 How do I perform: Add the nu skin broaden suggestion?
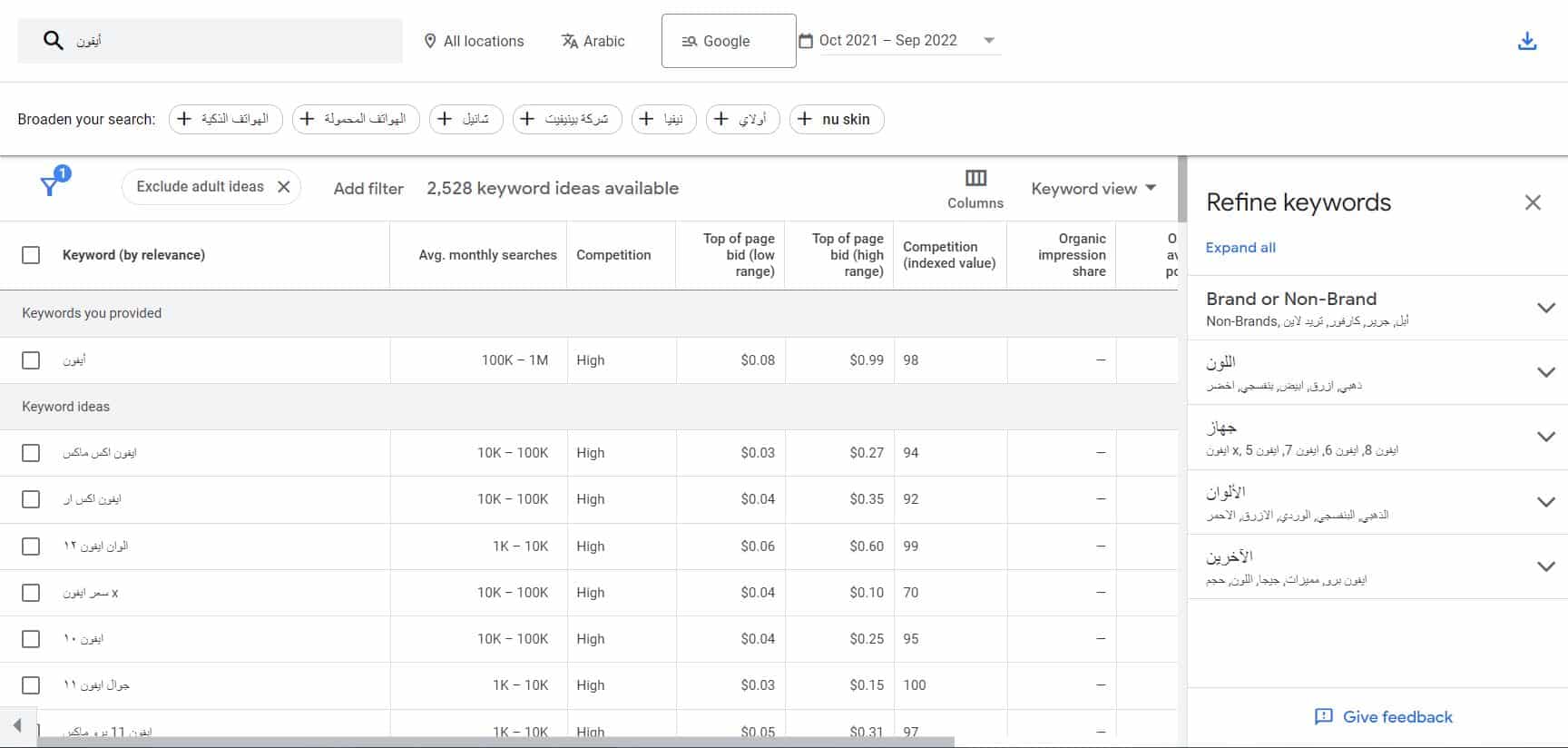click(x=837, y=119)
